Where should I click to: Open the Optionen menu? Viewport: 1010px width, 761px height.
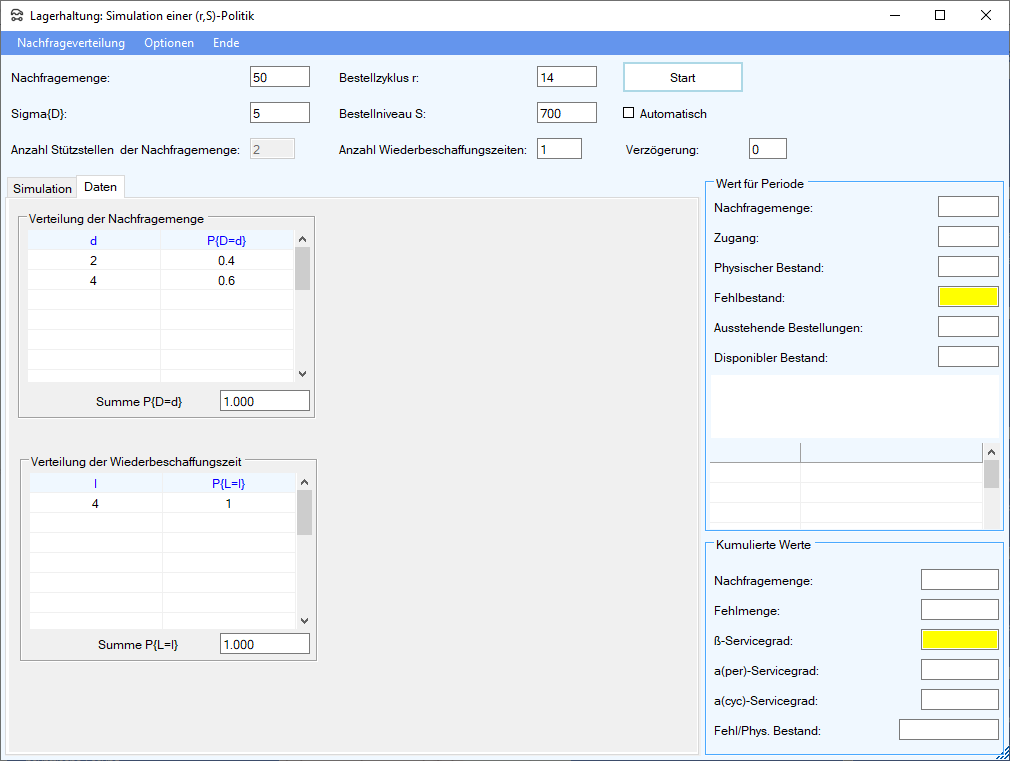coord(169,43)
